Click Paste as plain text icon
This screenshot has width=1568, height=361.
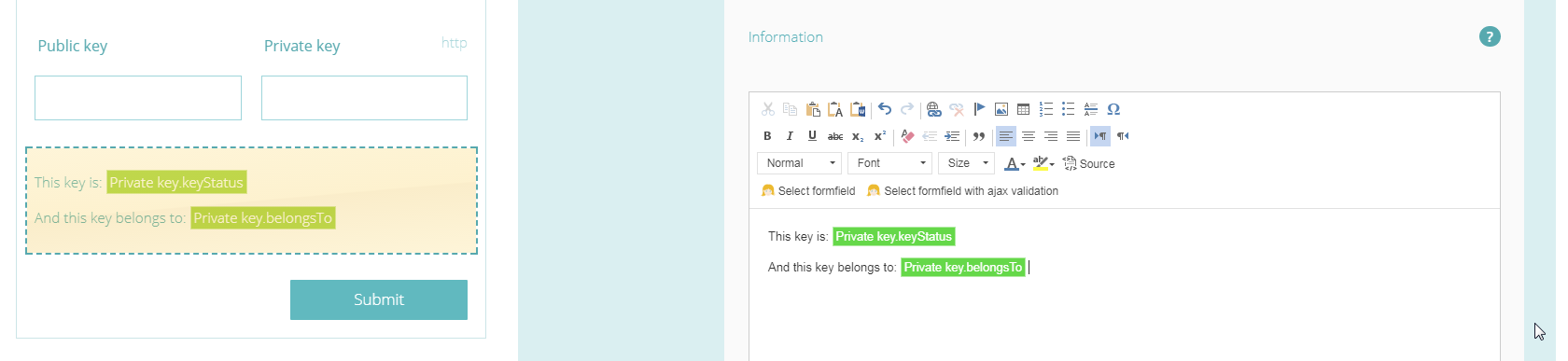coord(835,109)
